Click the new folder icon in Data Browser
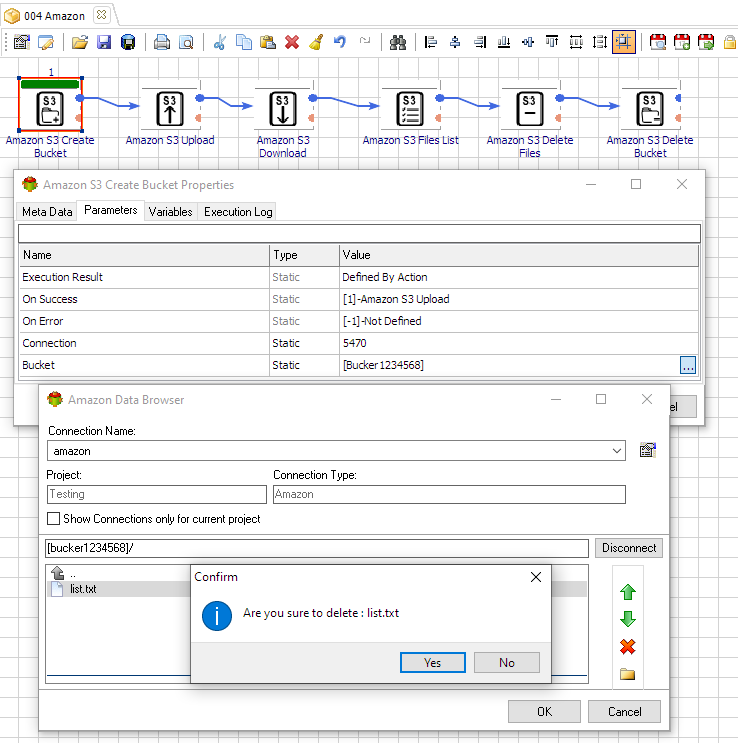This screenshot has height=743, width=738. 628,673
